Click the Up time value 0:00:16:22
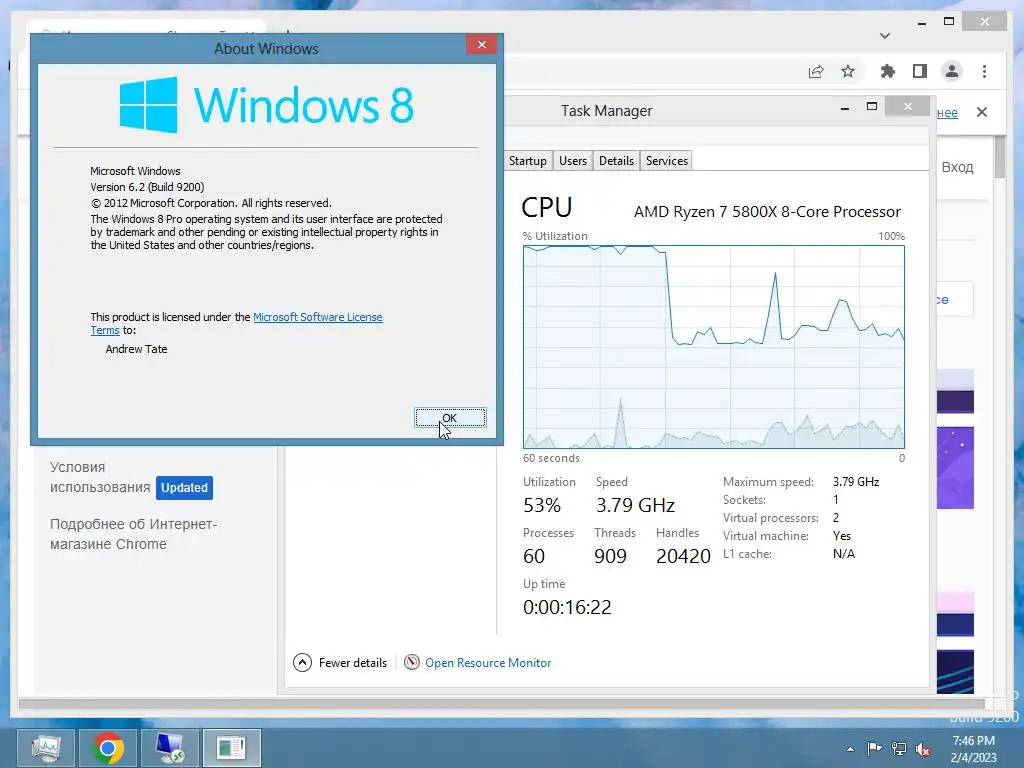The width and height of the screenshot is (1024, 768). [567, 607]
